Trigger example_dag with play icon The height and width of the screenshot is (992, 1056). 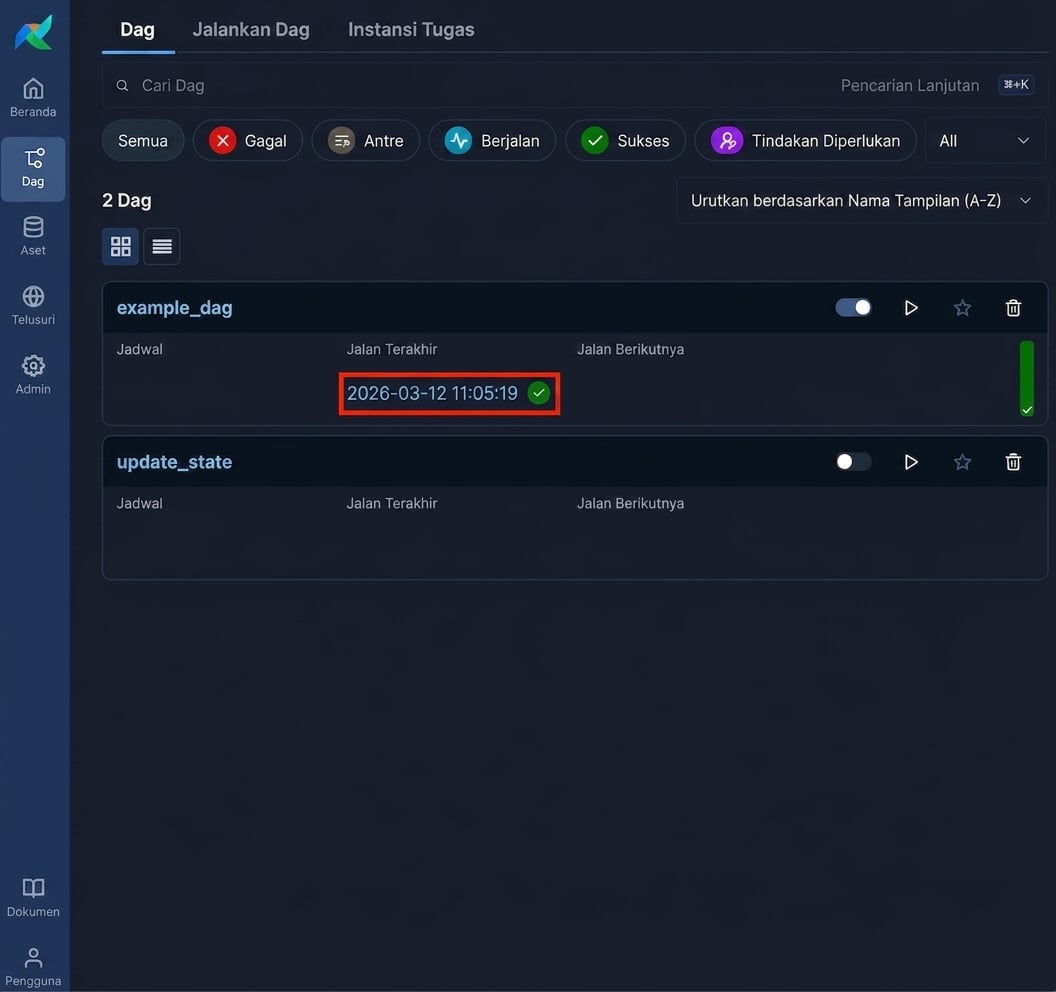pos(911,308)
